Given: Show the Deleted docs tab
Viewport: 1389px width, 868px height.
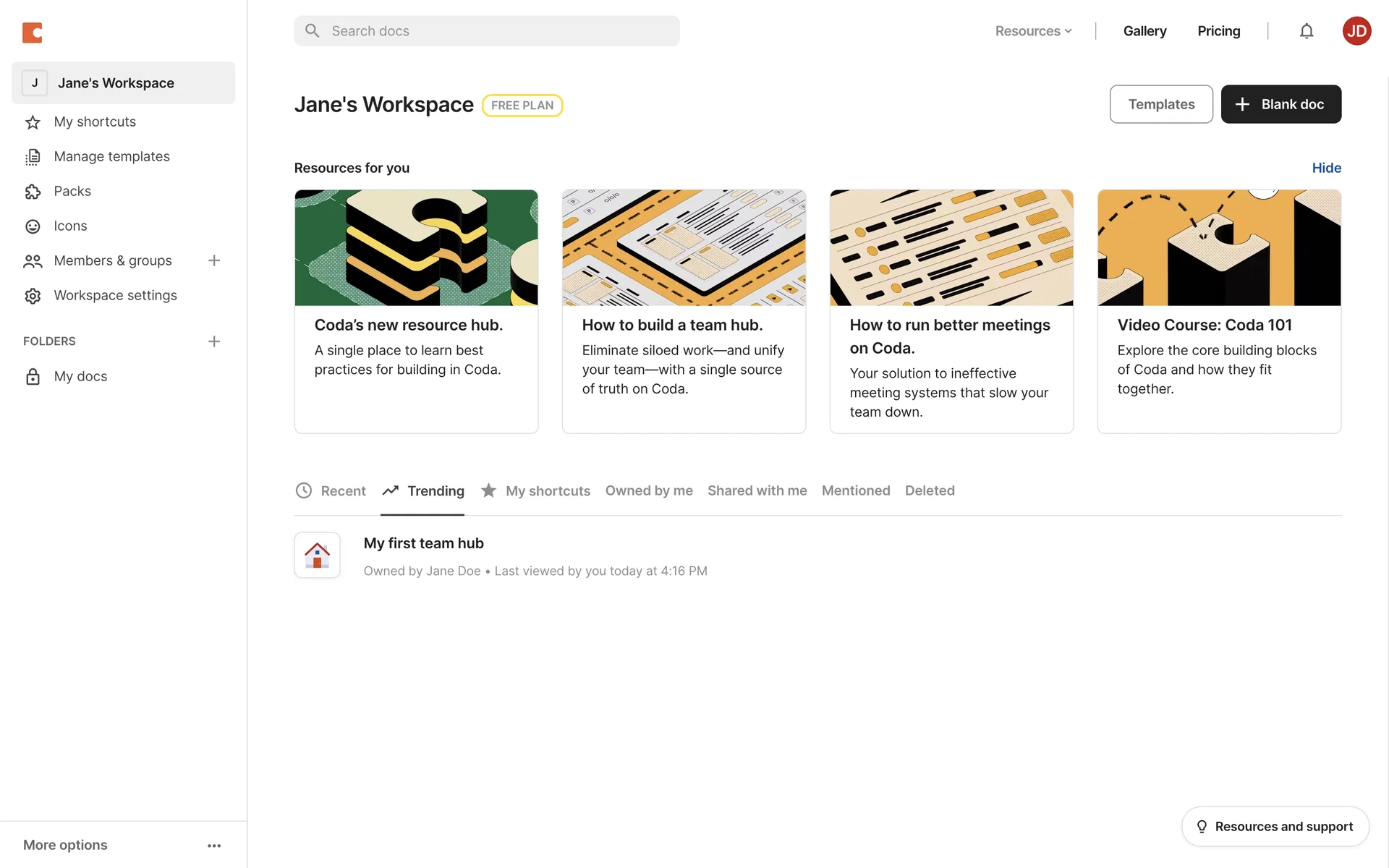Looking at the screenshot, I should point(930,491).
